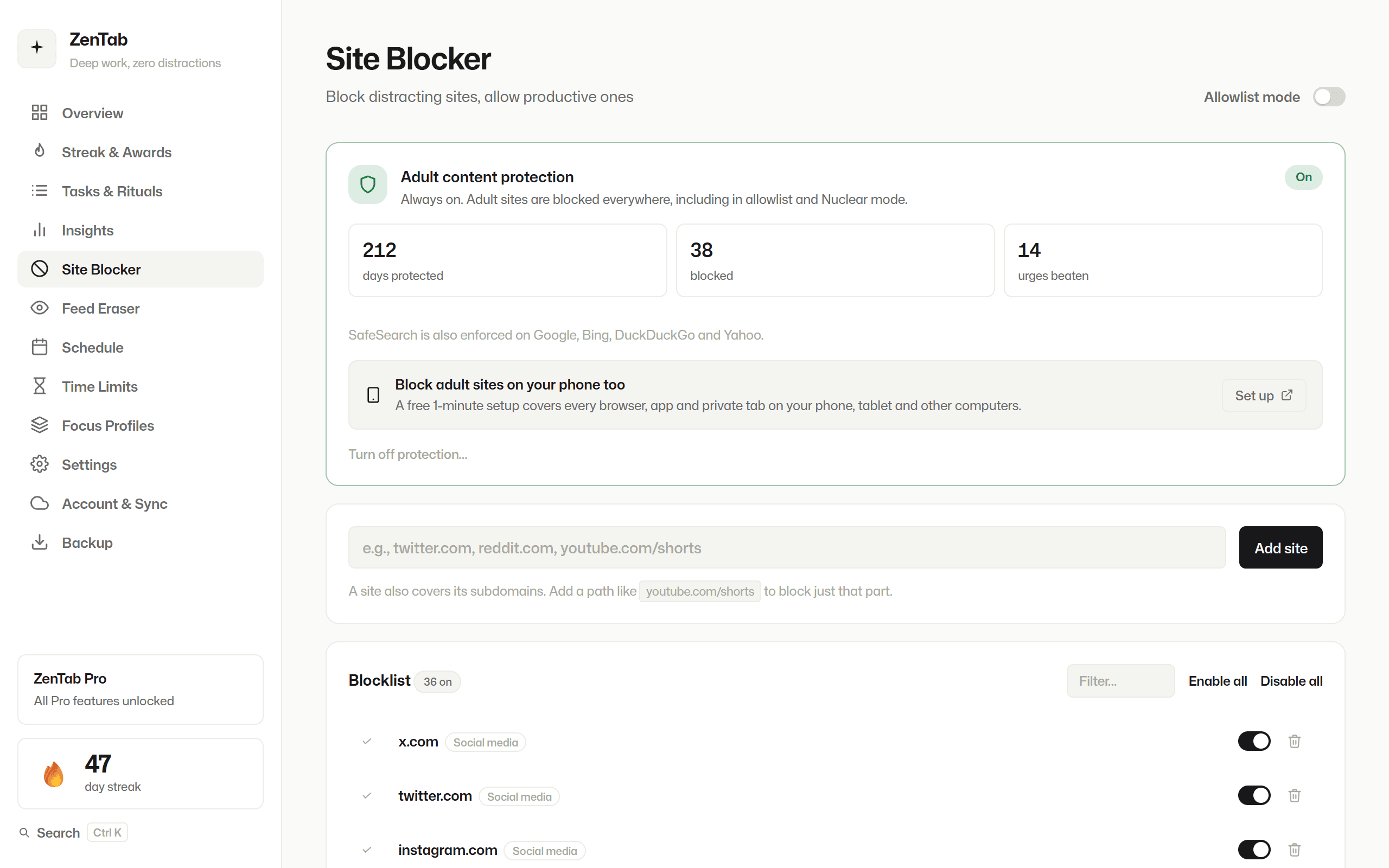
Task: Click the Focus Profiles layers icon
Action: pyautogui.click(x=40, y=425)
